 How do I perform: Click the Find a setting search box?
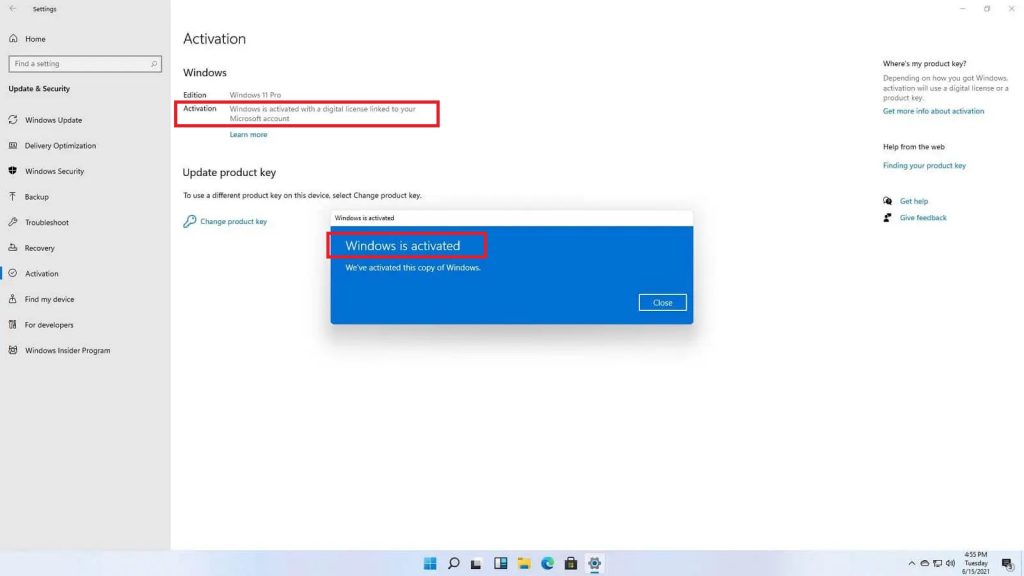point(85,64)
